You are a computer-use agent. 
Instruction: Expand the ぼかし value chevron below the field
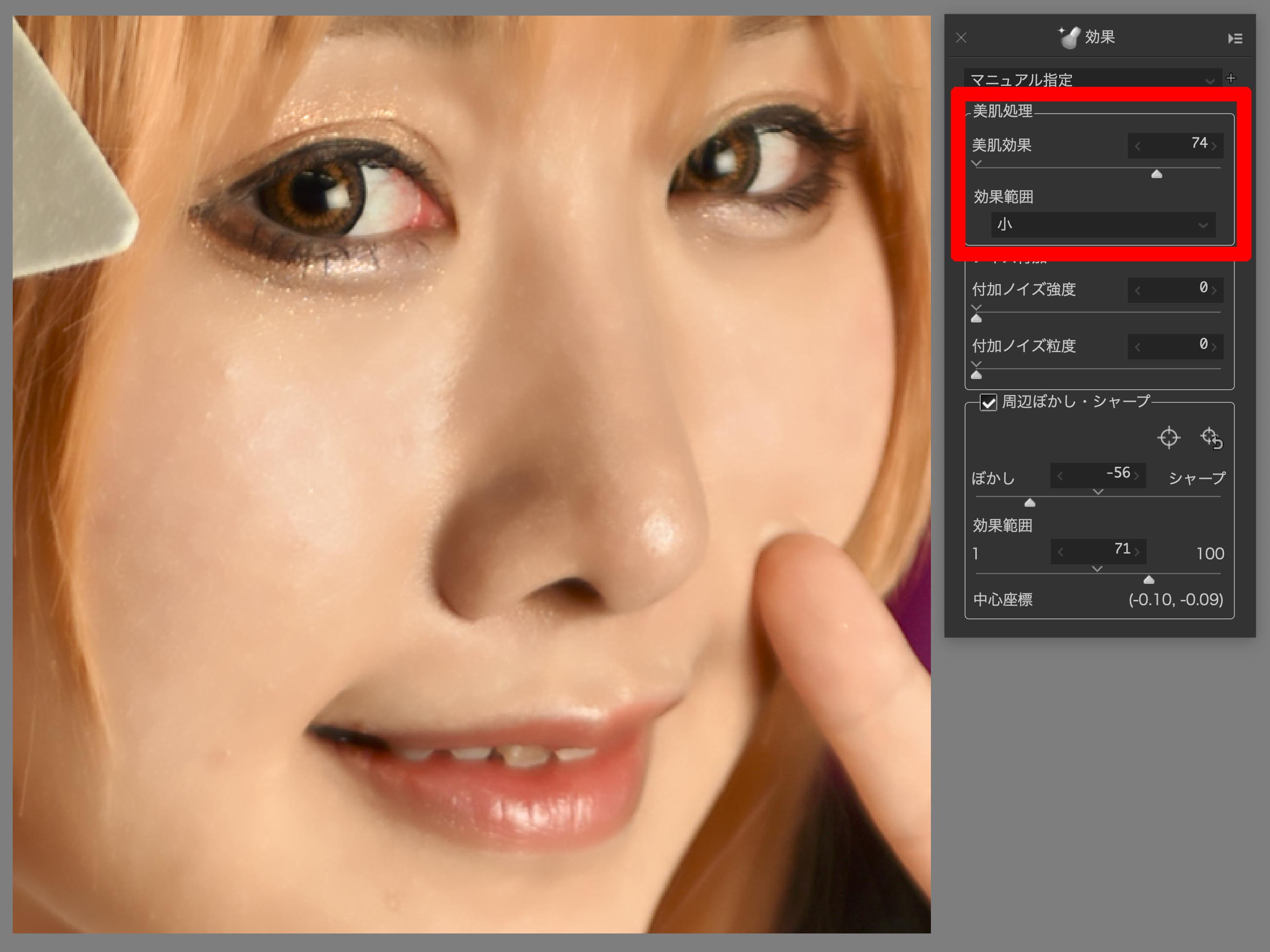1097,492
